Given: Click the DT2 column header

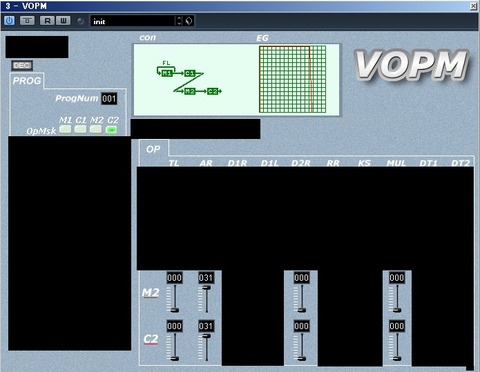Looking at the screenshot, I should coord(460,163).
